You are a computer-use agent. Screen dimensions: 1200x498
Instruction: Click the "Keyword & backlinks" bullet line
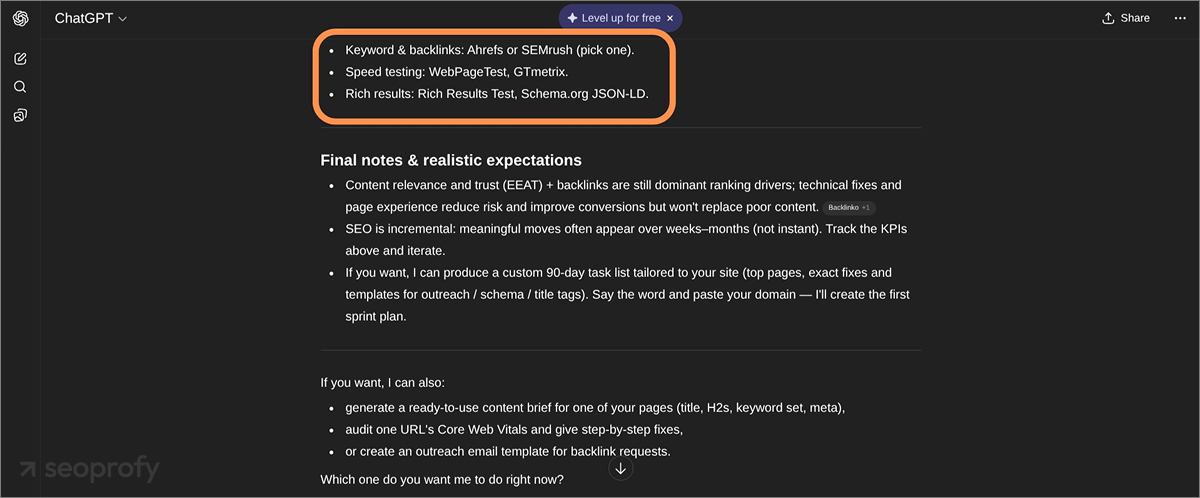tap(489, 49)
